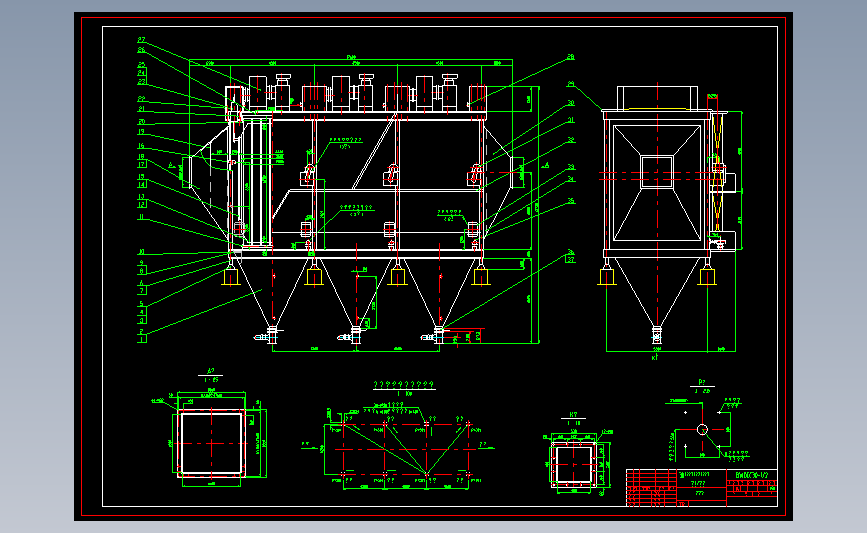This screenshot has height=533, width=867.
Task: Select balloon label 22
Action: [x=141, y=99]
